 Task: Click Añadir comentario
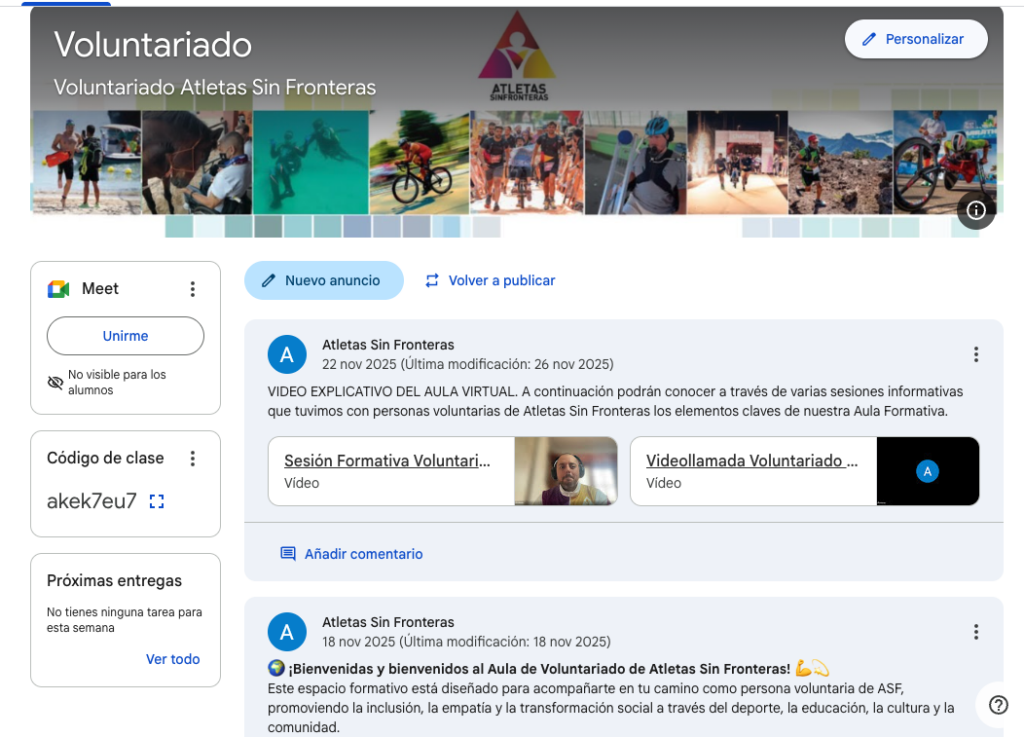(352, 554)
